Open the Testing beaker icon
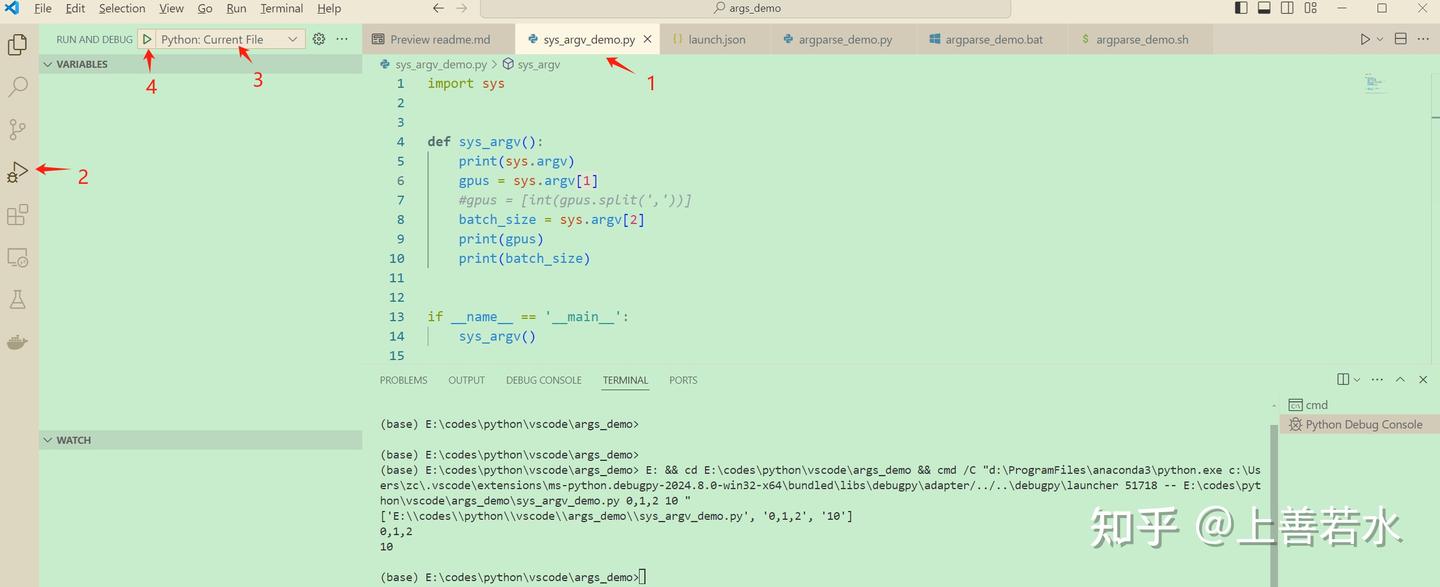 (x=17, y=299)
